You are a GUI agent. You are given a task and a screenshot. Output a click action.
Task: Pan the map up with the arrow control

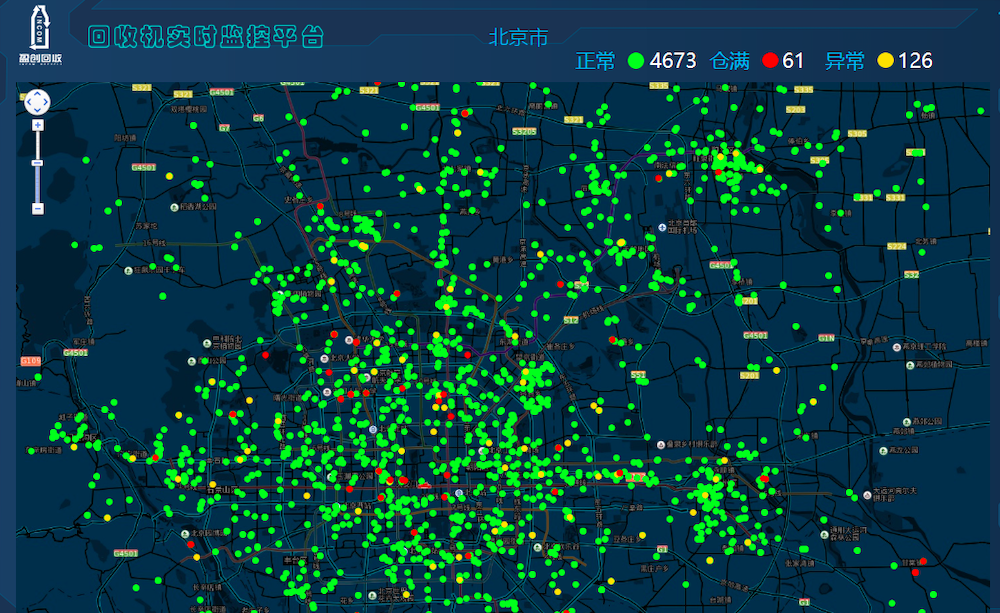coord(37,94)
